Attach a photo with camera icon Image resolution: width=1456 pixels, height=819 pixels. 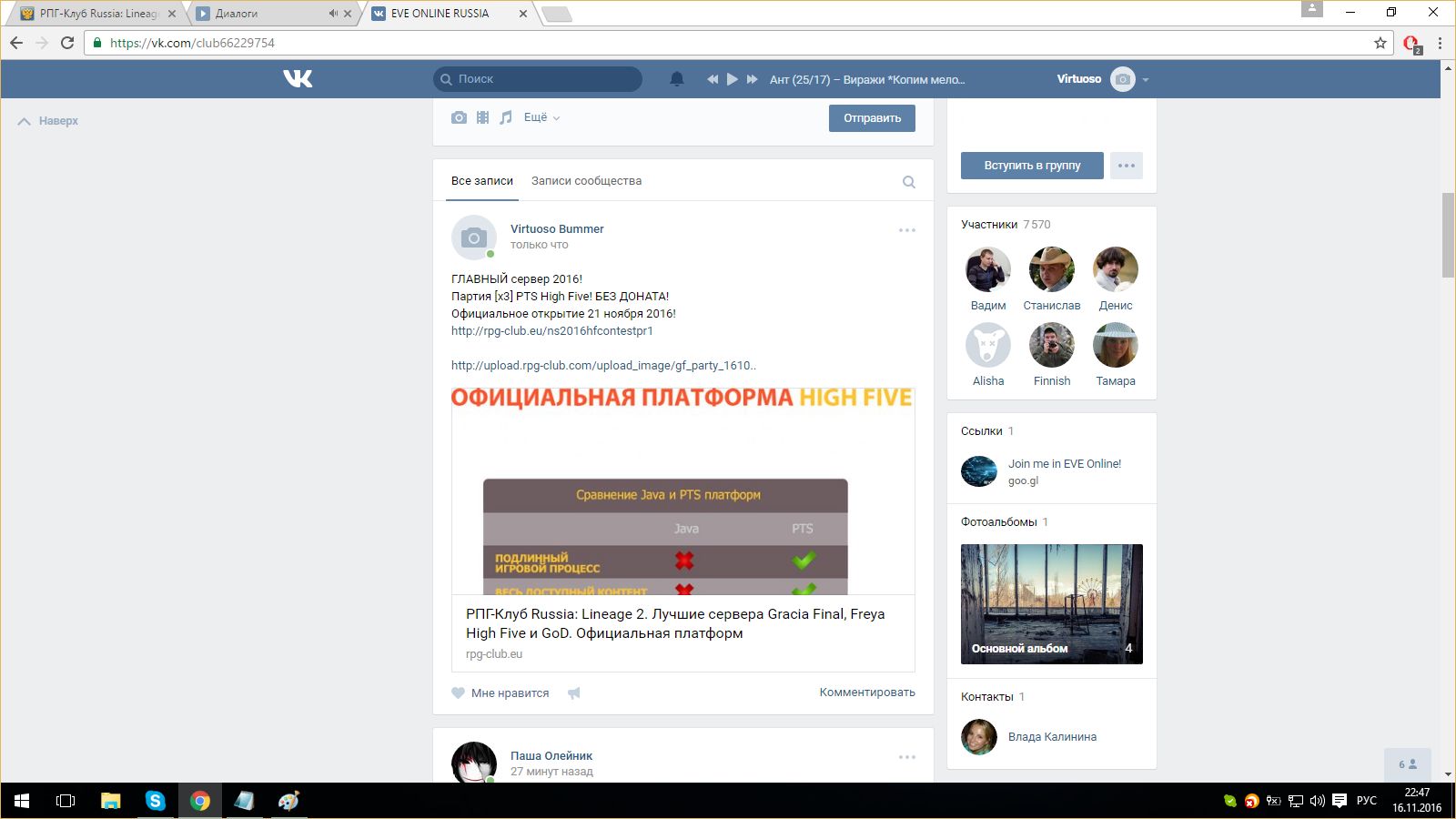pos(459,117)
